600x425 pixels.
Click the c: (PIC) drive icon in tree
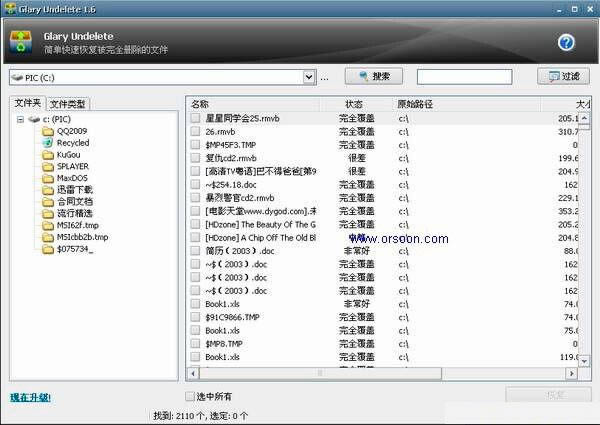coord(34,119)
